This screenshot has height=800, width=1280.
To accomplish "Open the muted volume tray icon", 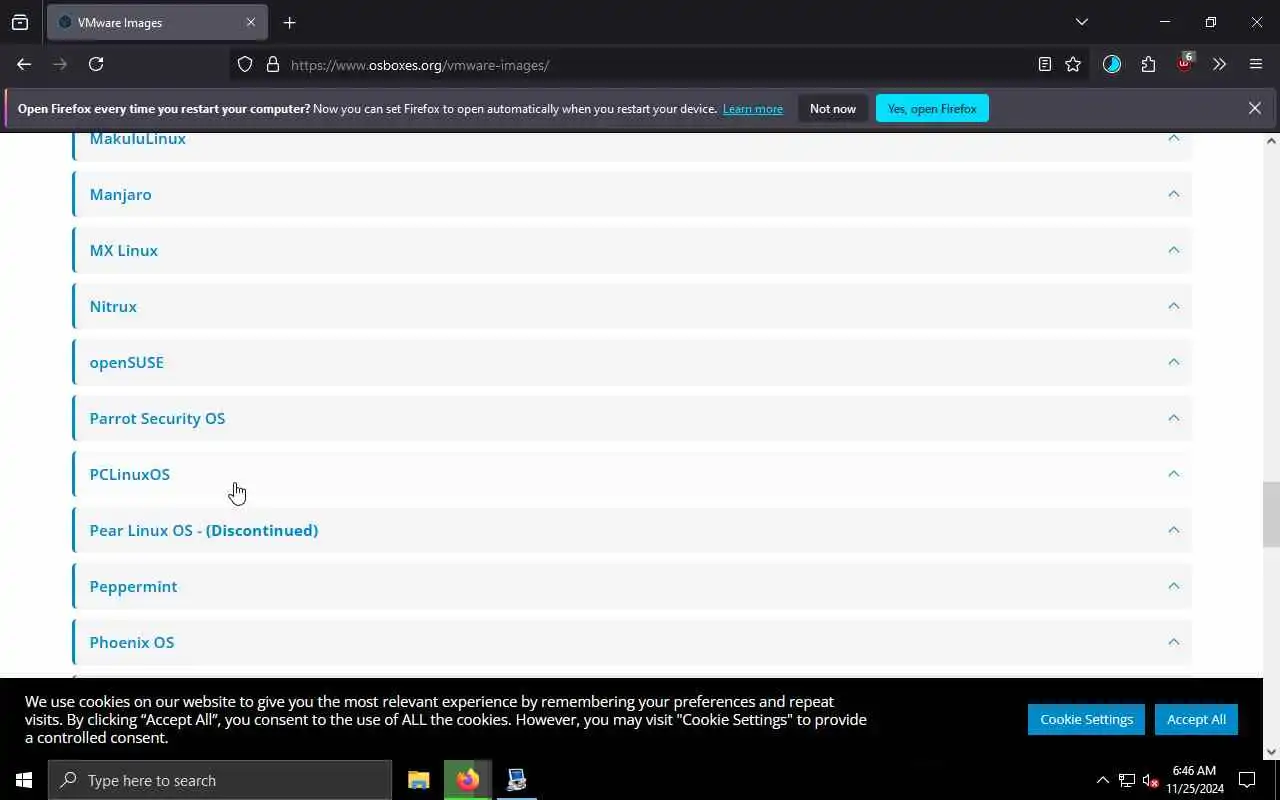I will coord(1150,780).
